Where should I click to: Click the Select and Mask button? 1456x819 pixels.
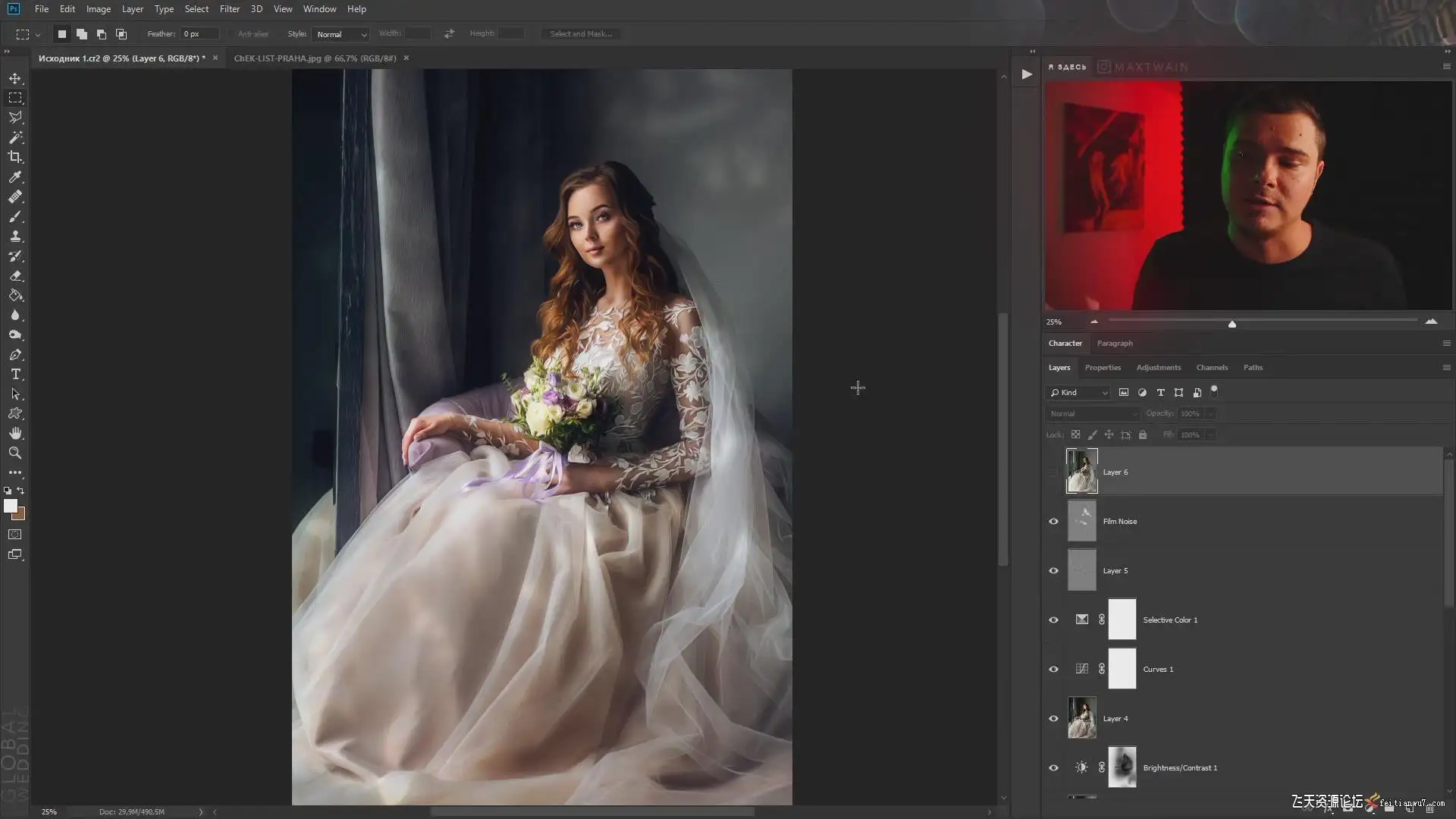click(x=580, y=33)
